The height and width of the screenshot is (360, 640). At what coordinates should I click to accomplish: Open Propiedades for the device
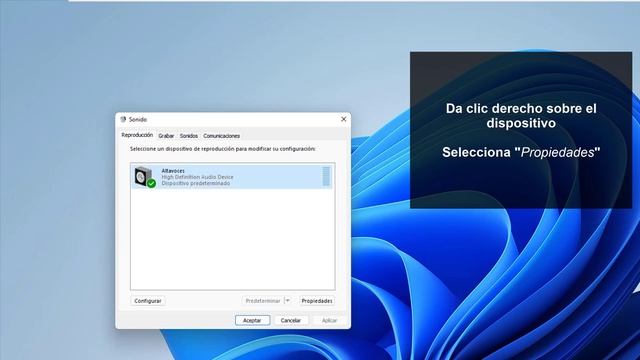click(x=317, y=301)
